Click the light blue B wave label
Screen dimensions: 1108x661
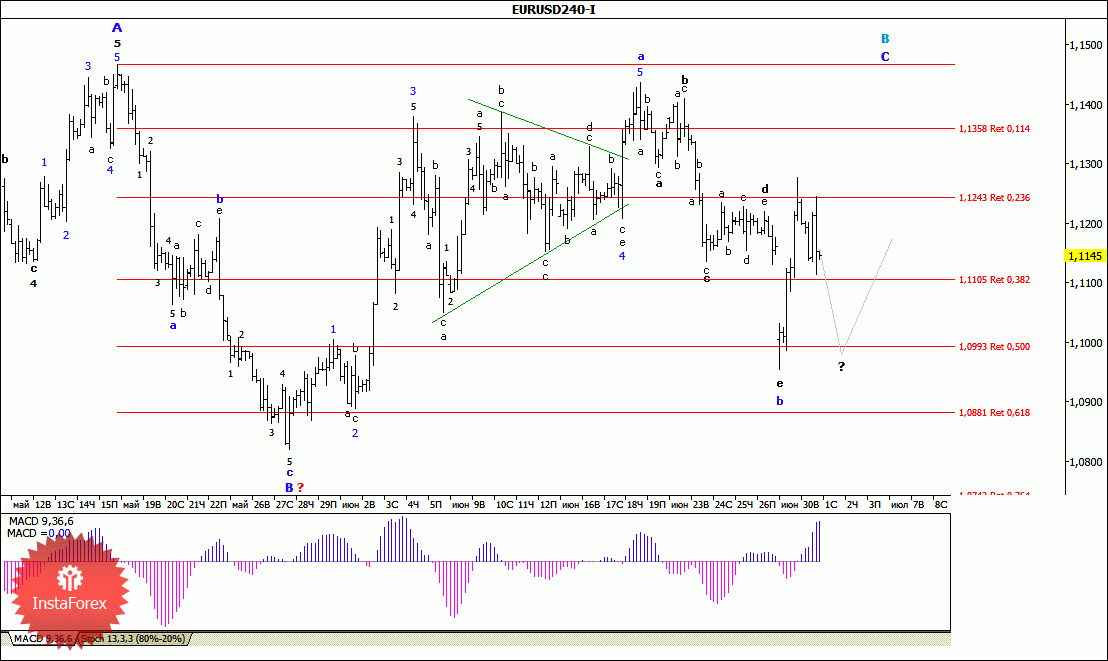[885, 39]
